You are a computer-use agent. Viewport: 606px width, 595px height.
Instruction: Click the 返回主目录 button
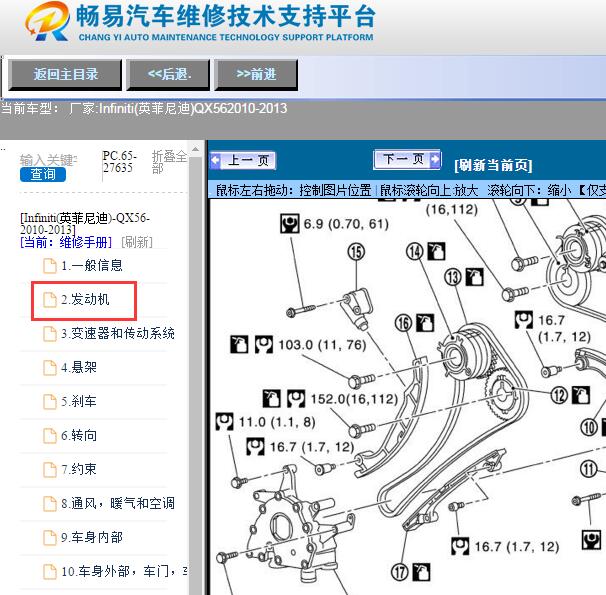[65, 75]
